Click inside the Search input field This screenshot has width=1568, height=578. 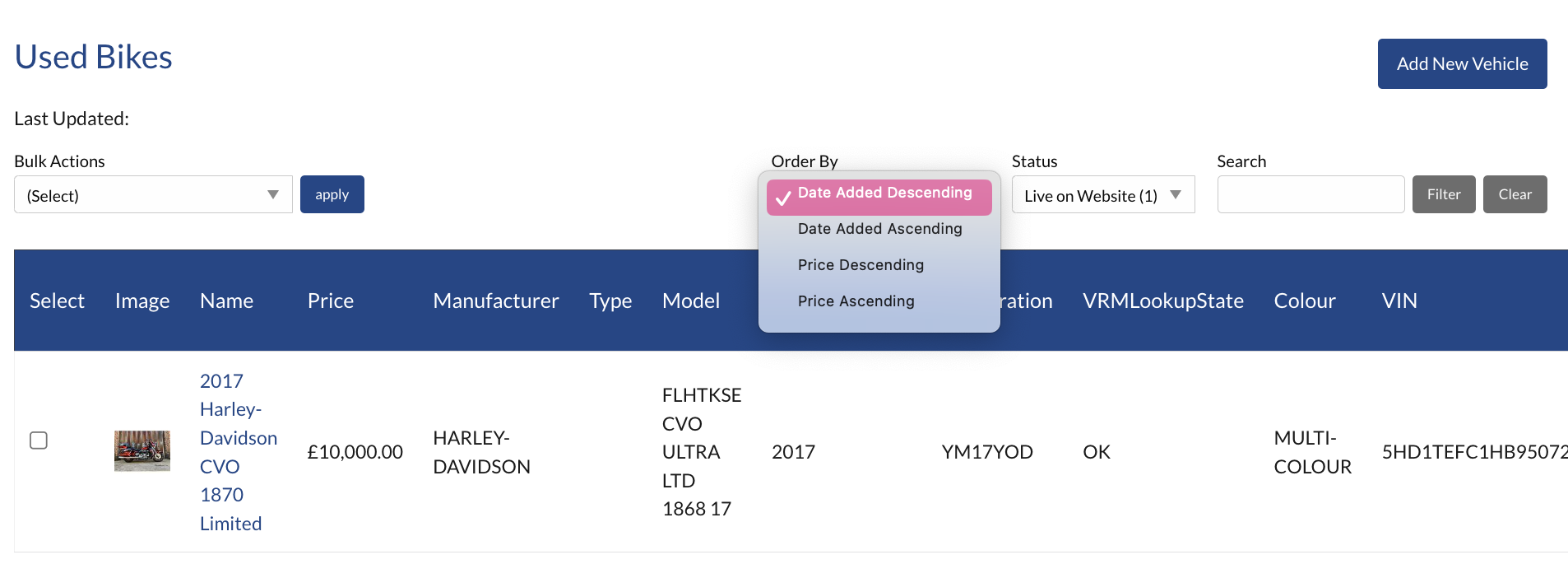coord(1311,194)
